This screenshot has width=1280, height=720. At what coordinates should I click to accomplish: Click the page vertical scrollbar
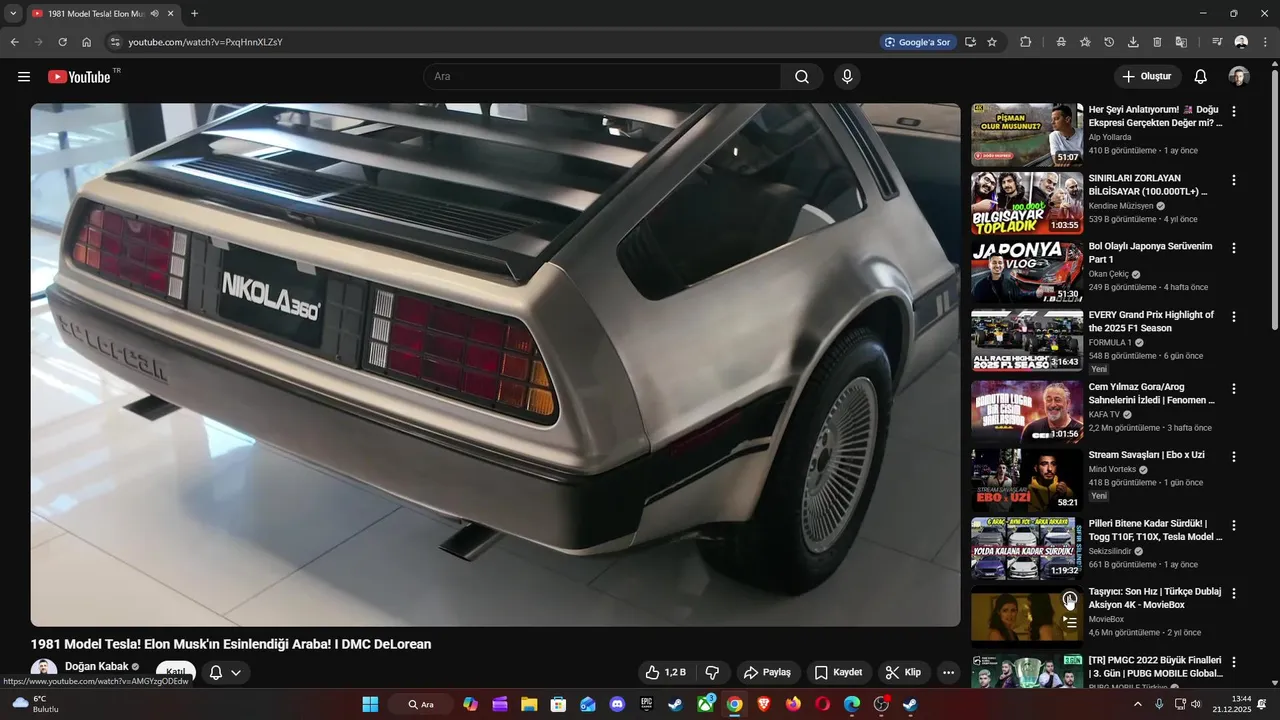point(1275,200)
